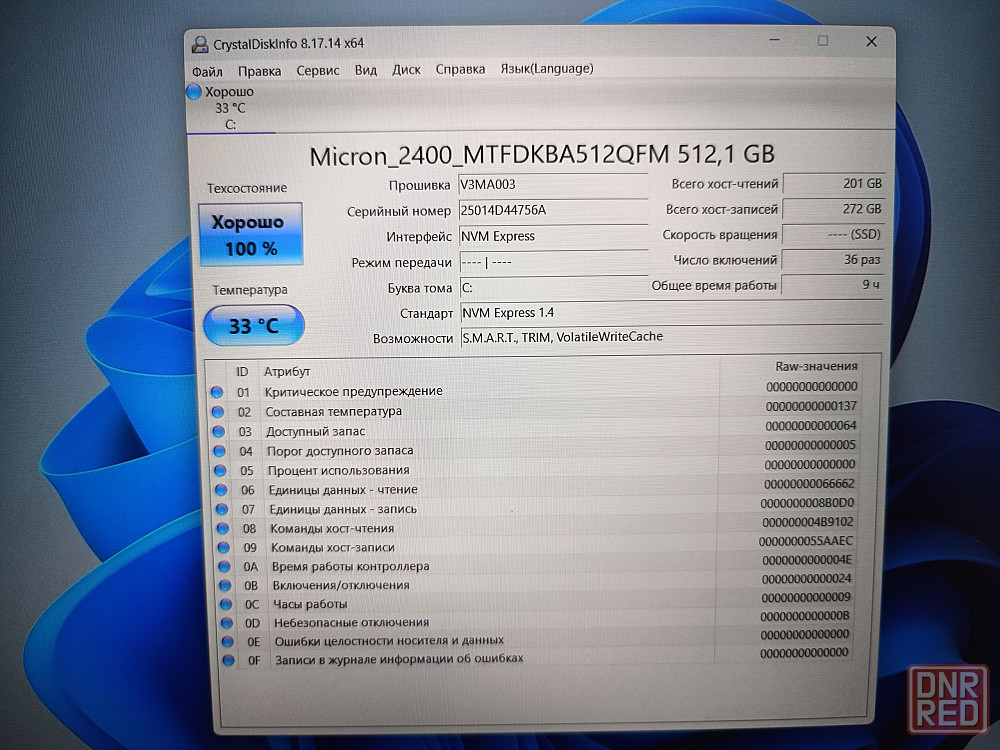Viewport: 1000px width, 750px height.
Task: Click the Атрибут column header
Action: 287,371
